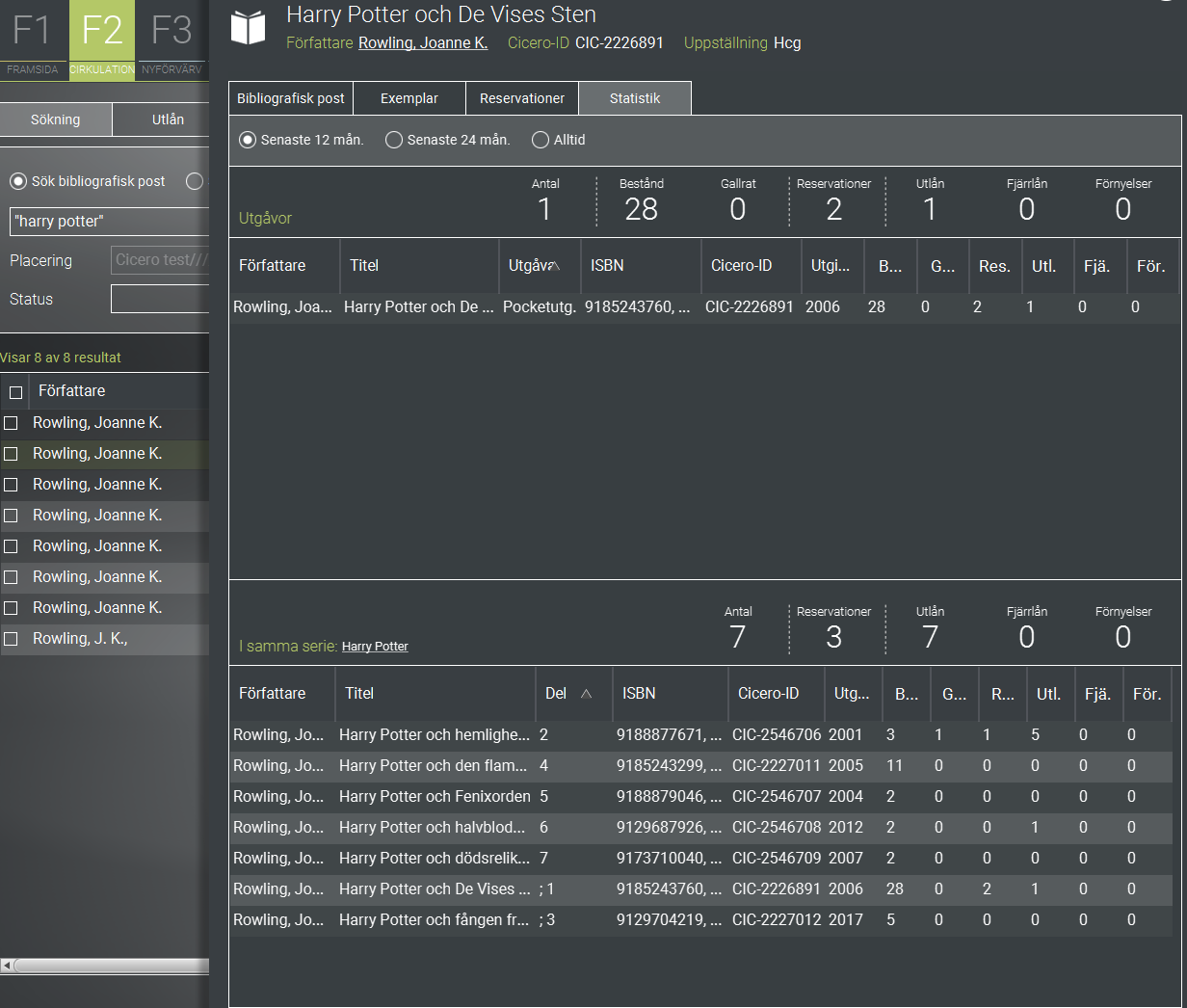This screenshot has height=1008, width=1187.
Task: Click the R... column header in series table
Action: point(1003,694)
